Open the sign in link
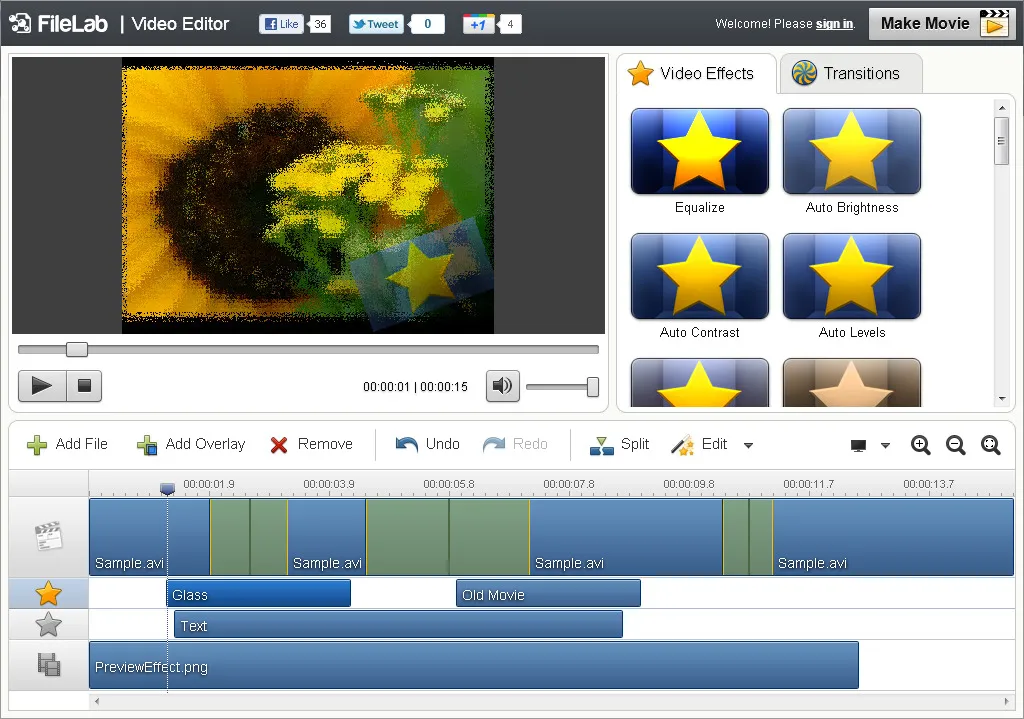Viewport: 1024px width, 719px height. click(834, 23)
